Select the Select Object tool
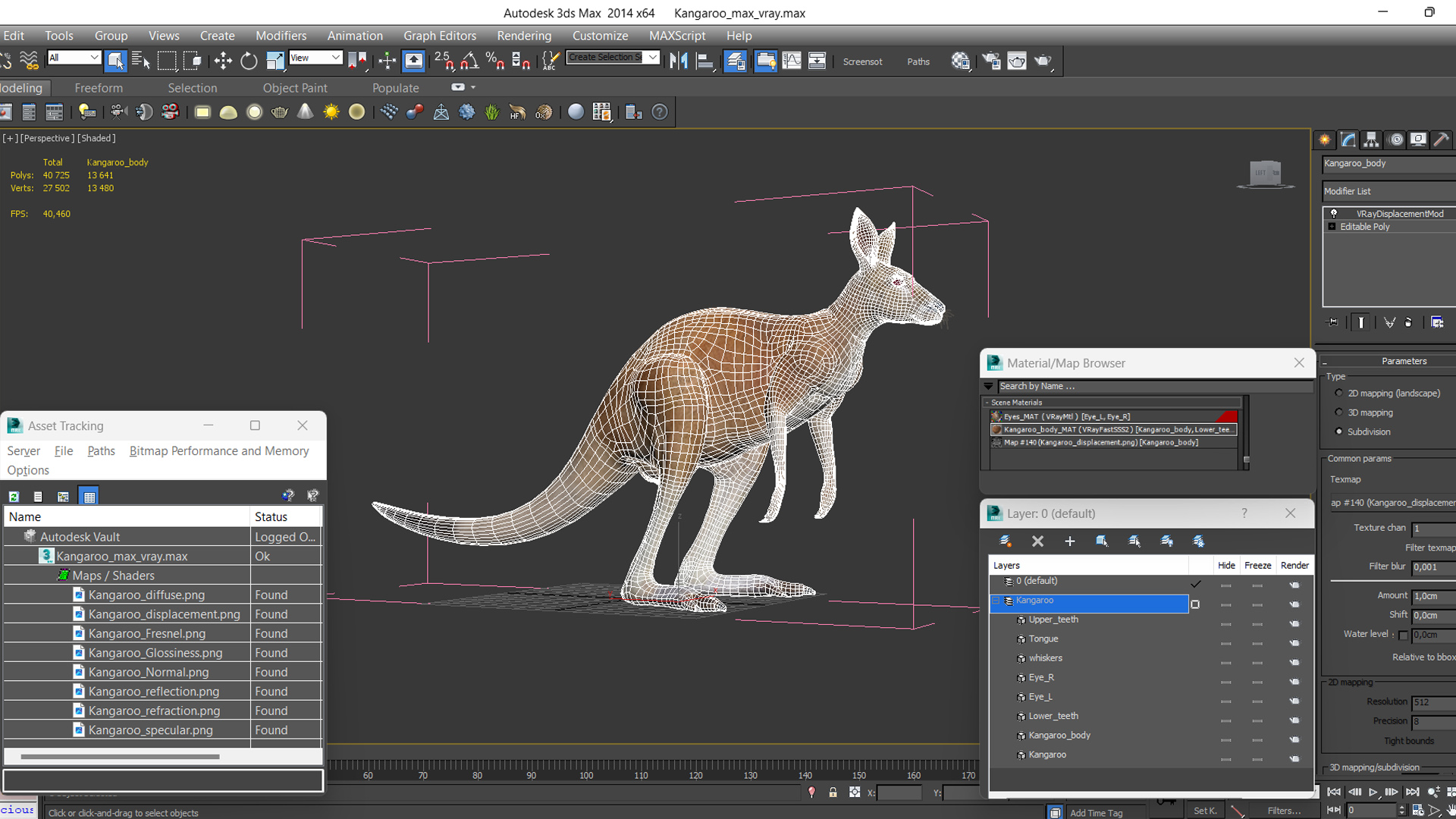The image size is (1456, 819). coord(115,61)
